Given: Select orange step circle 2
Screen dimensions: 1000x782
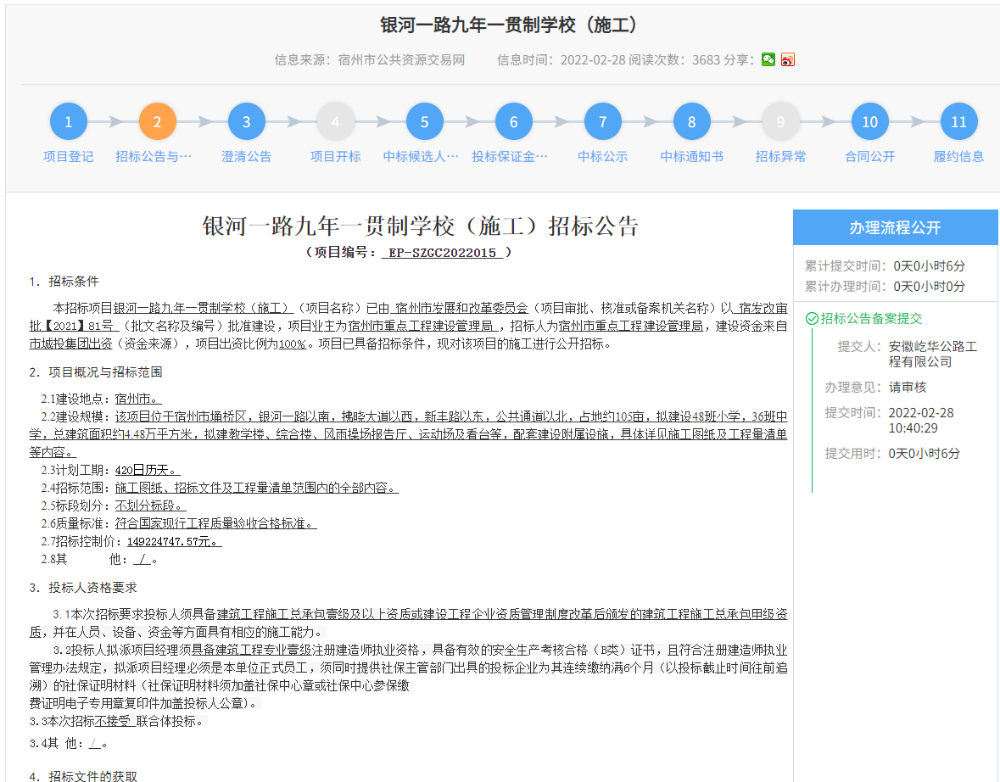Looking at the screenshot, I should click(157, 121).
